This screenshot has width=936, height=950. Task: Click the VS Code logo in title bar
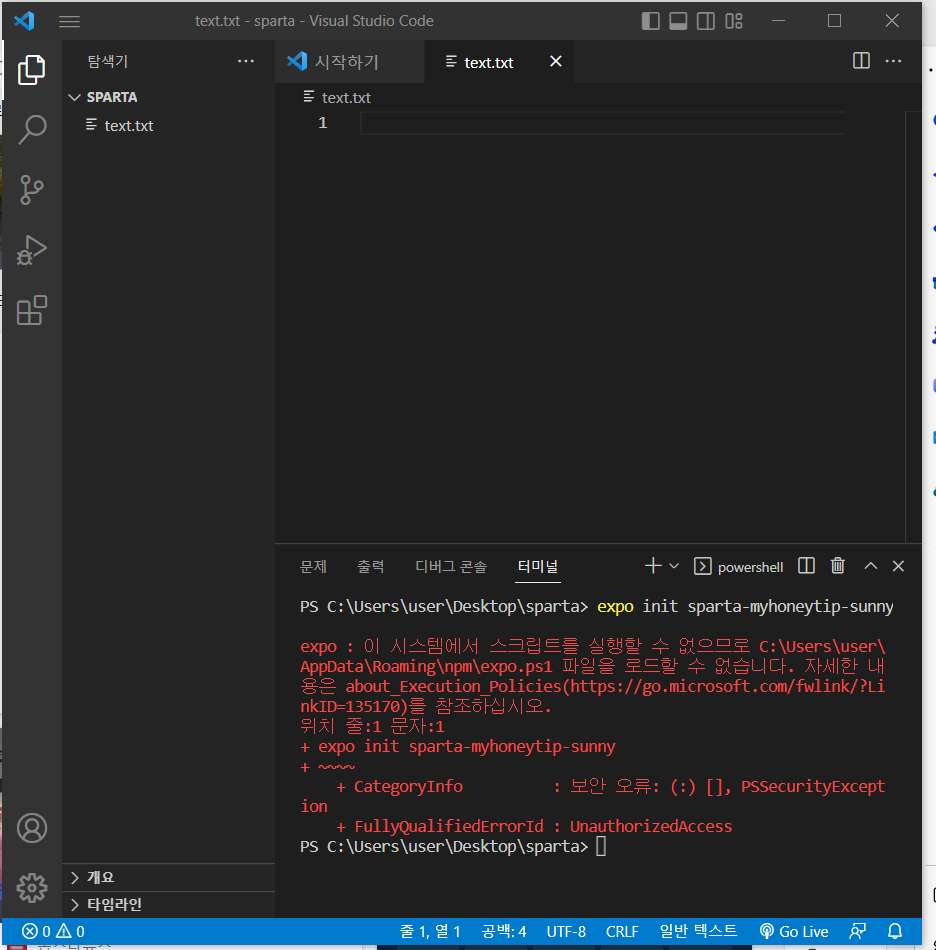(x=24, y=21)
